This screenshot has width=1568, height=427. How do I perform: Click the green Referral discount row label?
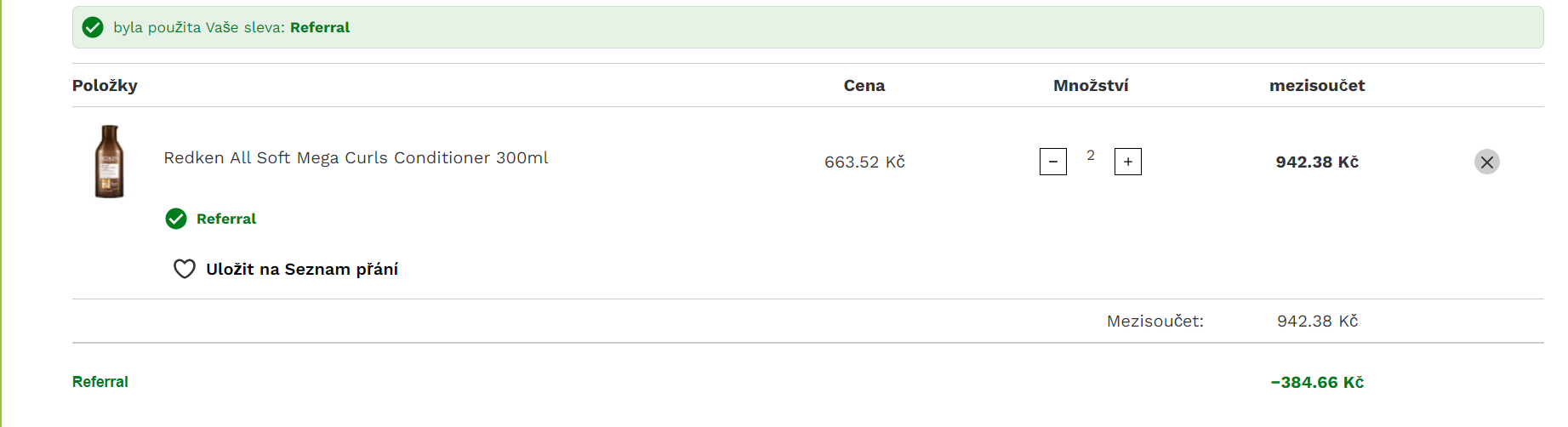(x=100, y=382)
